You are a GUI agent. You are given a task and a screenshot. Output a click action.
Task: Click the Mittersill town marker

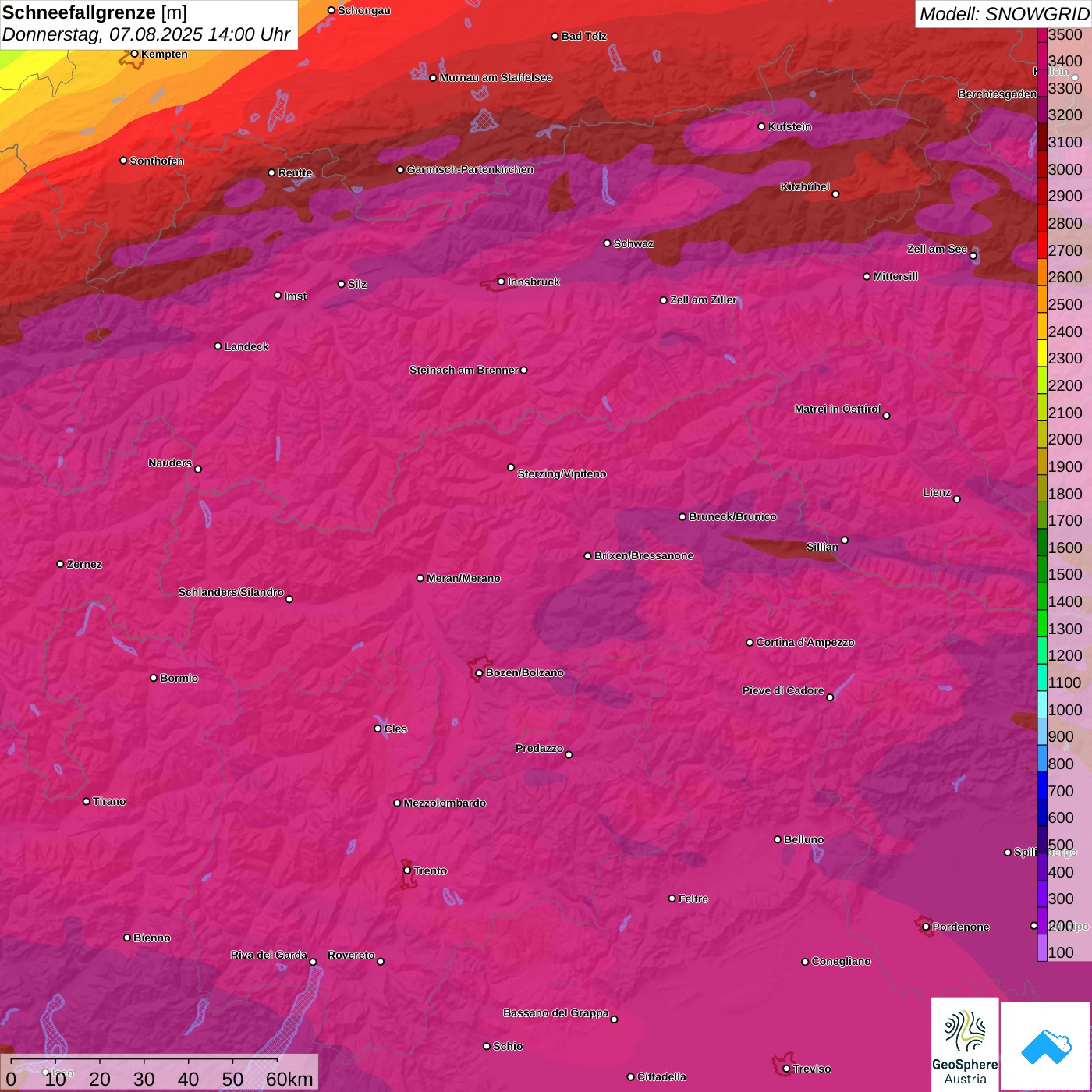(x=867, y=276)
